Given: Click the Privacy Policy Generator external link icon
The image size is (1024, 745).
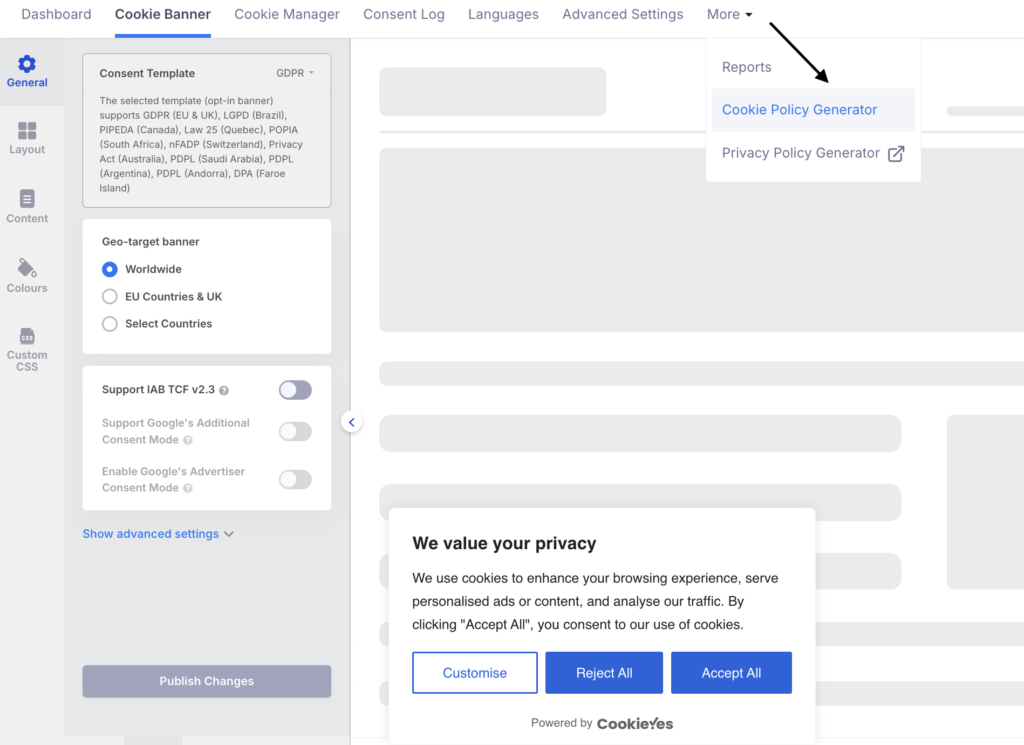Looking at the screenshot, I should (896, 153).
